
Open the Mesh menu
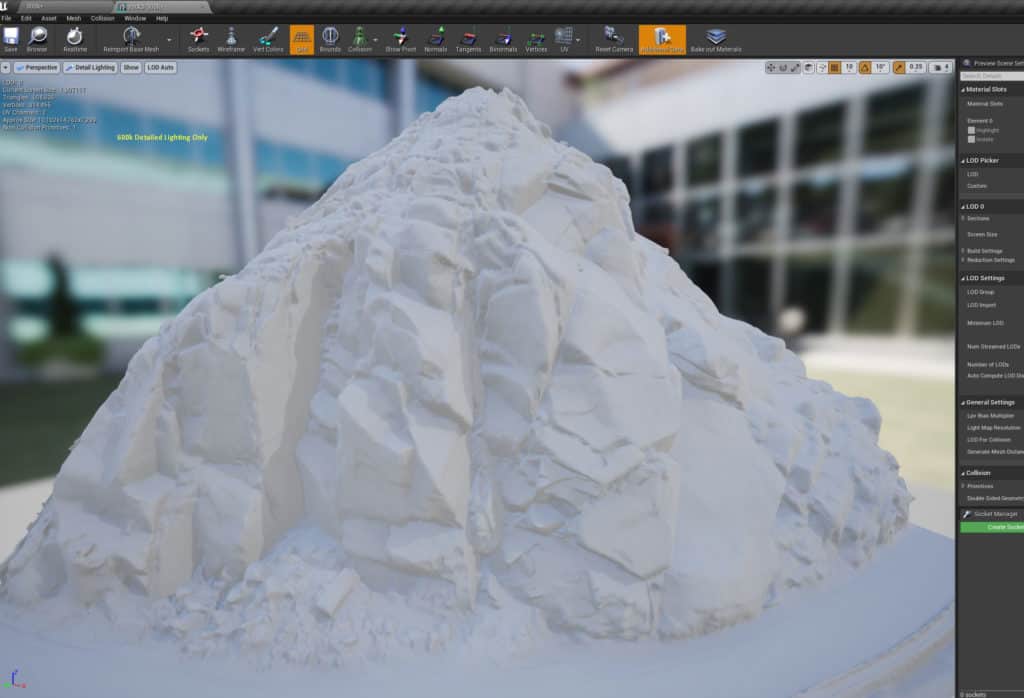pos(74,18)
